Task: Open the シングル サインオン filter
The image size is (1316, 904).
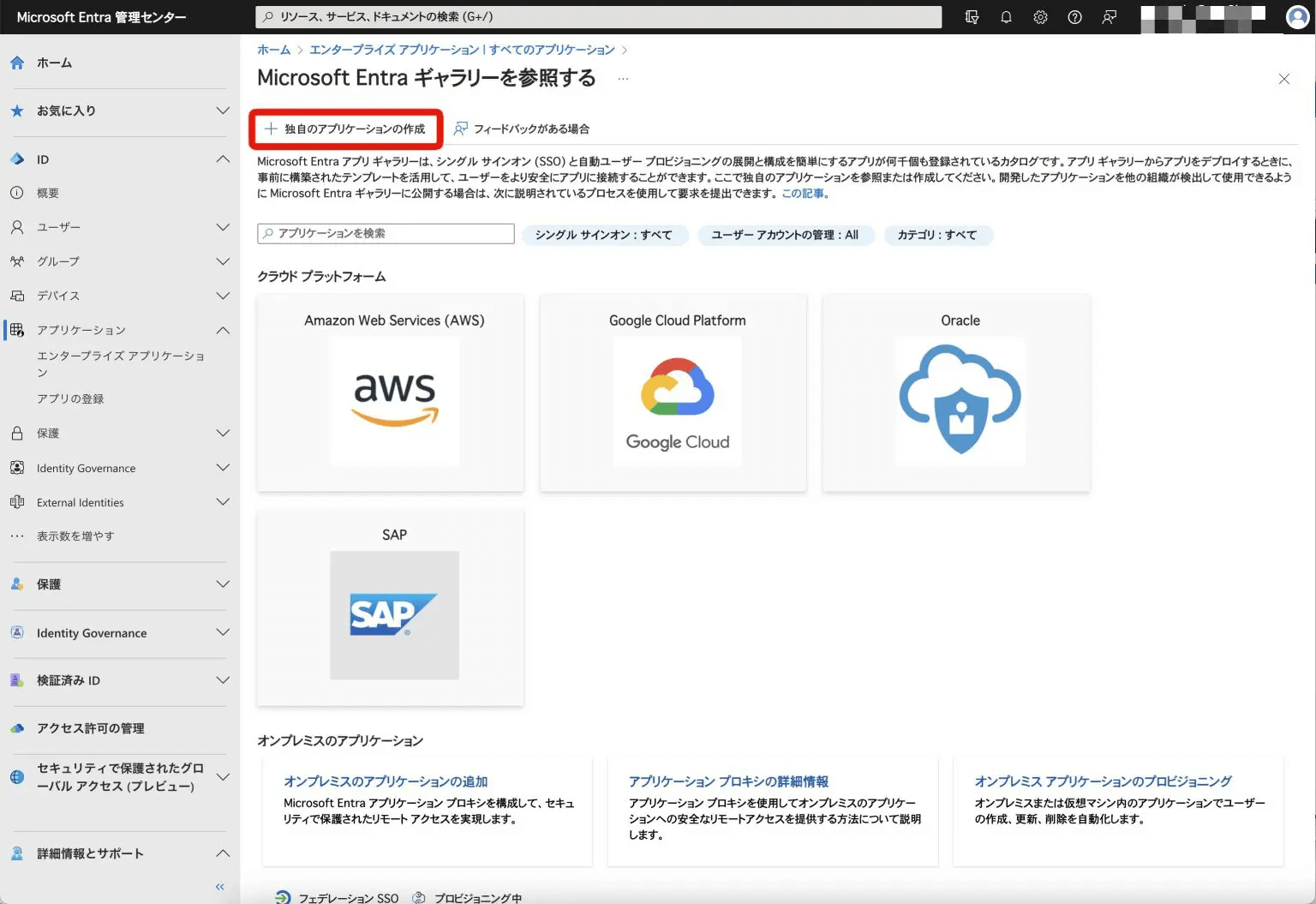Action: pyautogui.click(x=605, y=235)
